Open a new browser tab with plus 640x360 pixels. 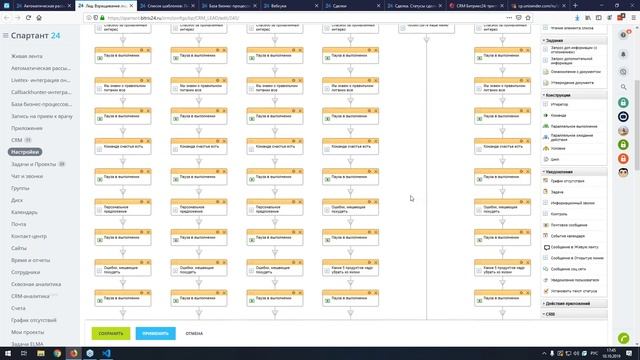coord(575,6)
